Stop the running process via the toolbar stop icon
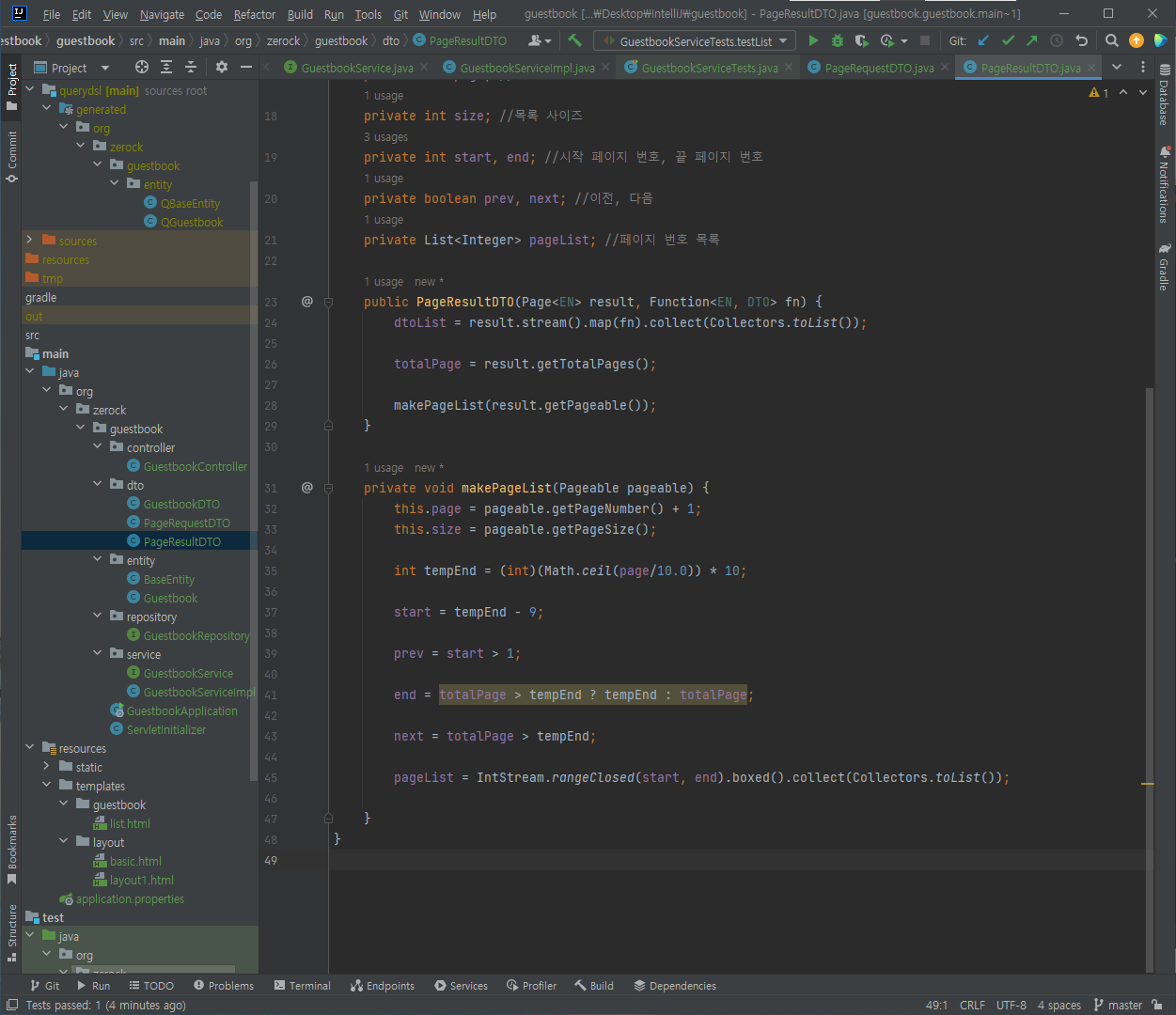1176x1015 pixels. tap(925, 40)
